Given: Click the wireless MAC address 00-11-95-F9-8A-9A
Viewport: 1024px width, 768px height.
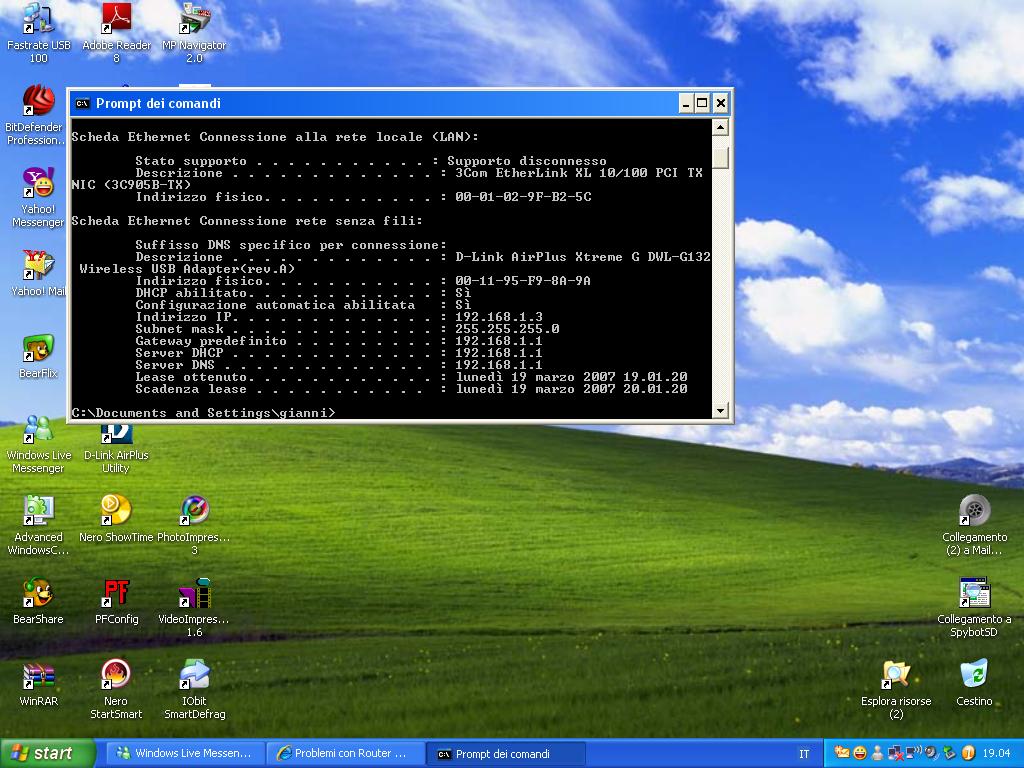Looking at the screenshot, I should pyautogui.click(x=522, y=281).
